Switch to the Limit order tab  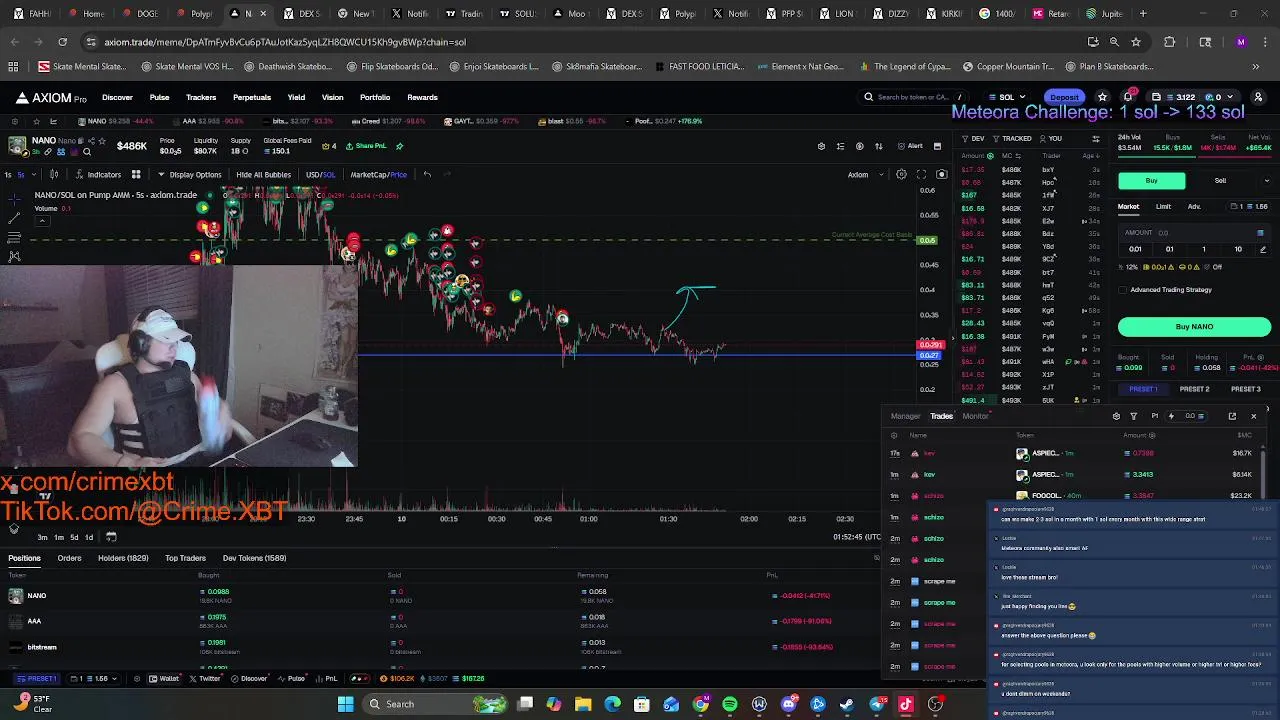tap(1163, 207)
